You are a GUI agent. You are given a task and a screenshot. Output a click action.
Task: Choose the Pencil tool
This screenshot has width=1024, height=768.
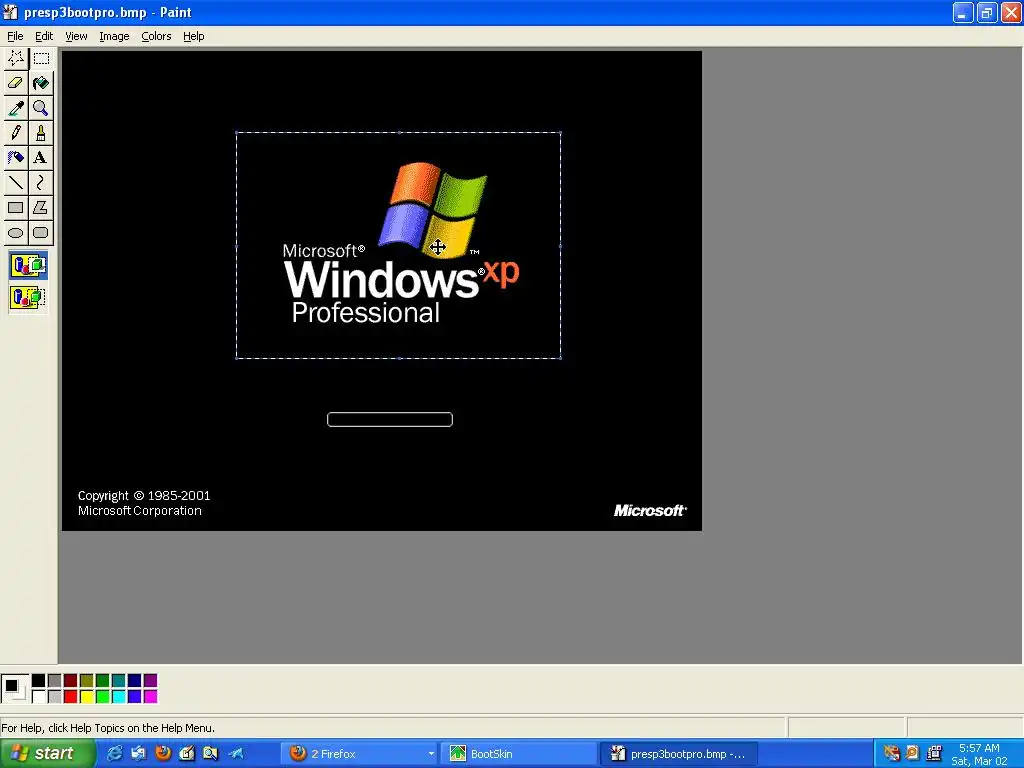tap(16, 133)
